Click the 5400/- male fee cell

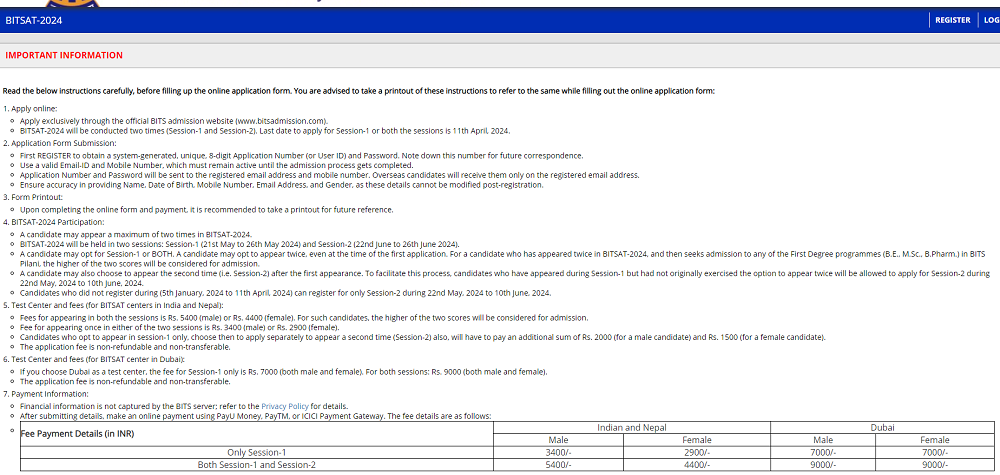(x=558, y=465)
